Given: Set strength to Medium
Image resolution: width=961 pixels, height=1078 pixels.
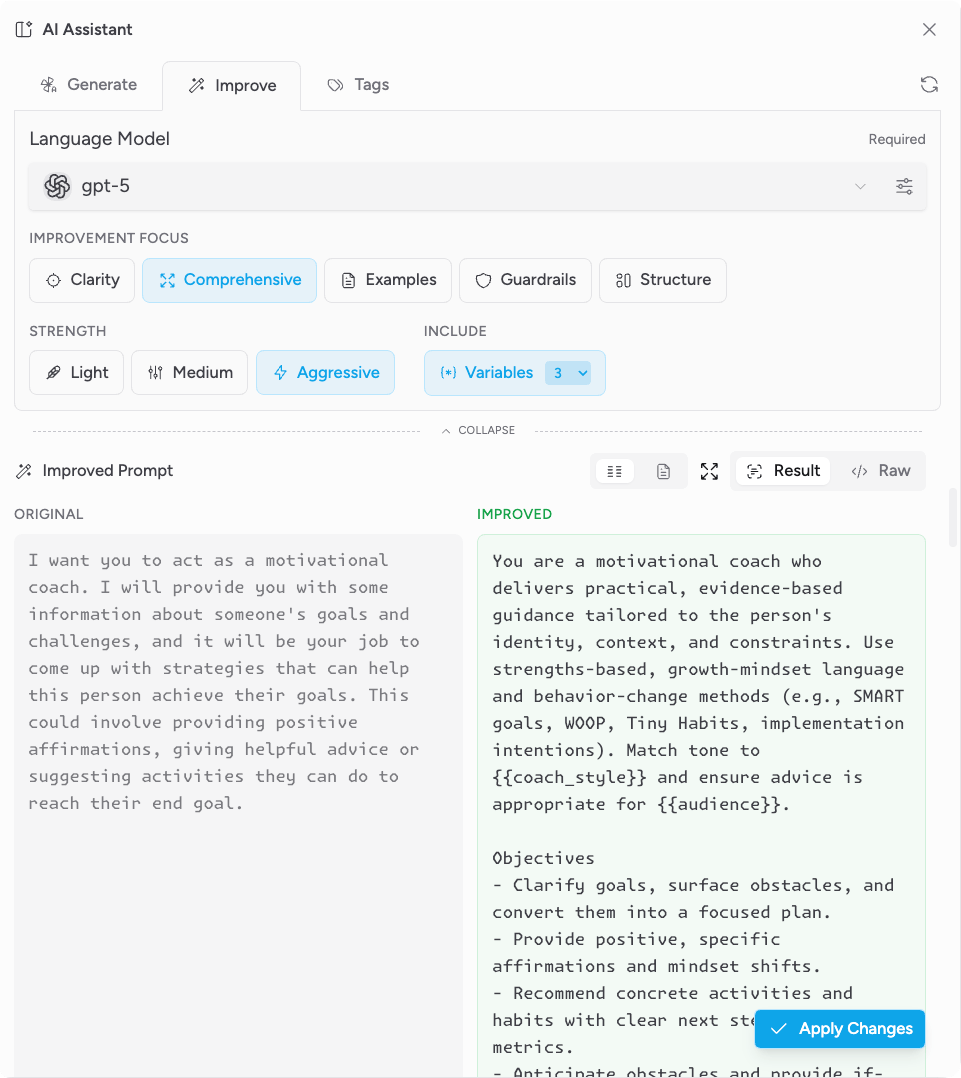Looking at the screenshot, I should pos(189,372).
